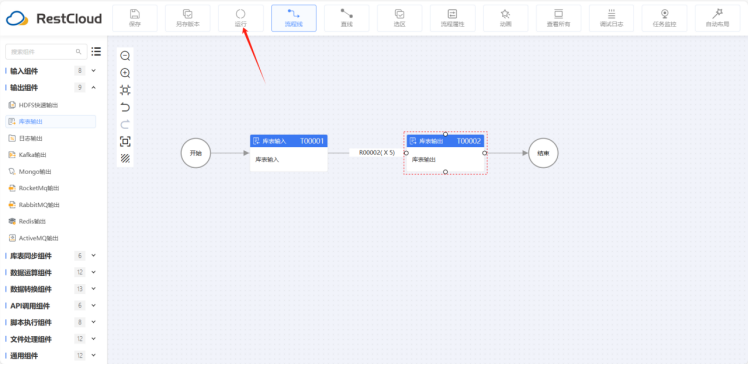Run the flow with 运行 button

[241, 18]
